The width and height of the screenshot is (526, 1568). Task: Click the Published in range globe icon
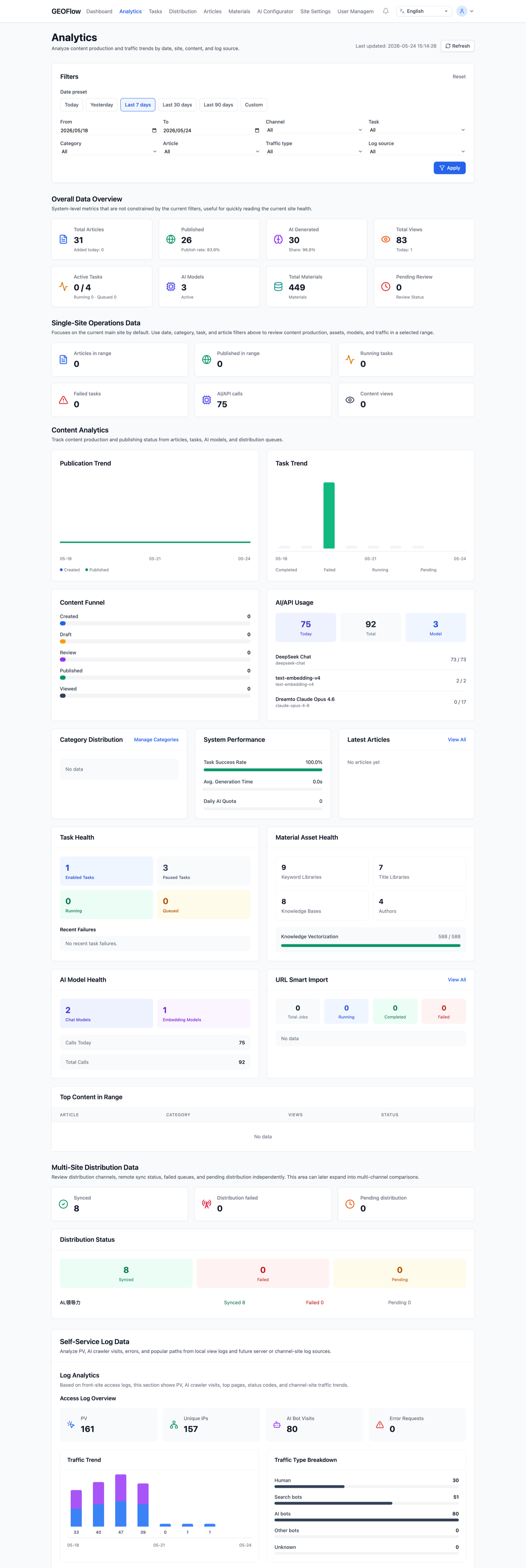click(207, 359)
